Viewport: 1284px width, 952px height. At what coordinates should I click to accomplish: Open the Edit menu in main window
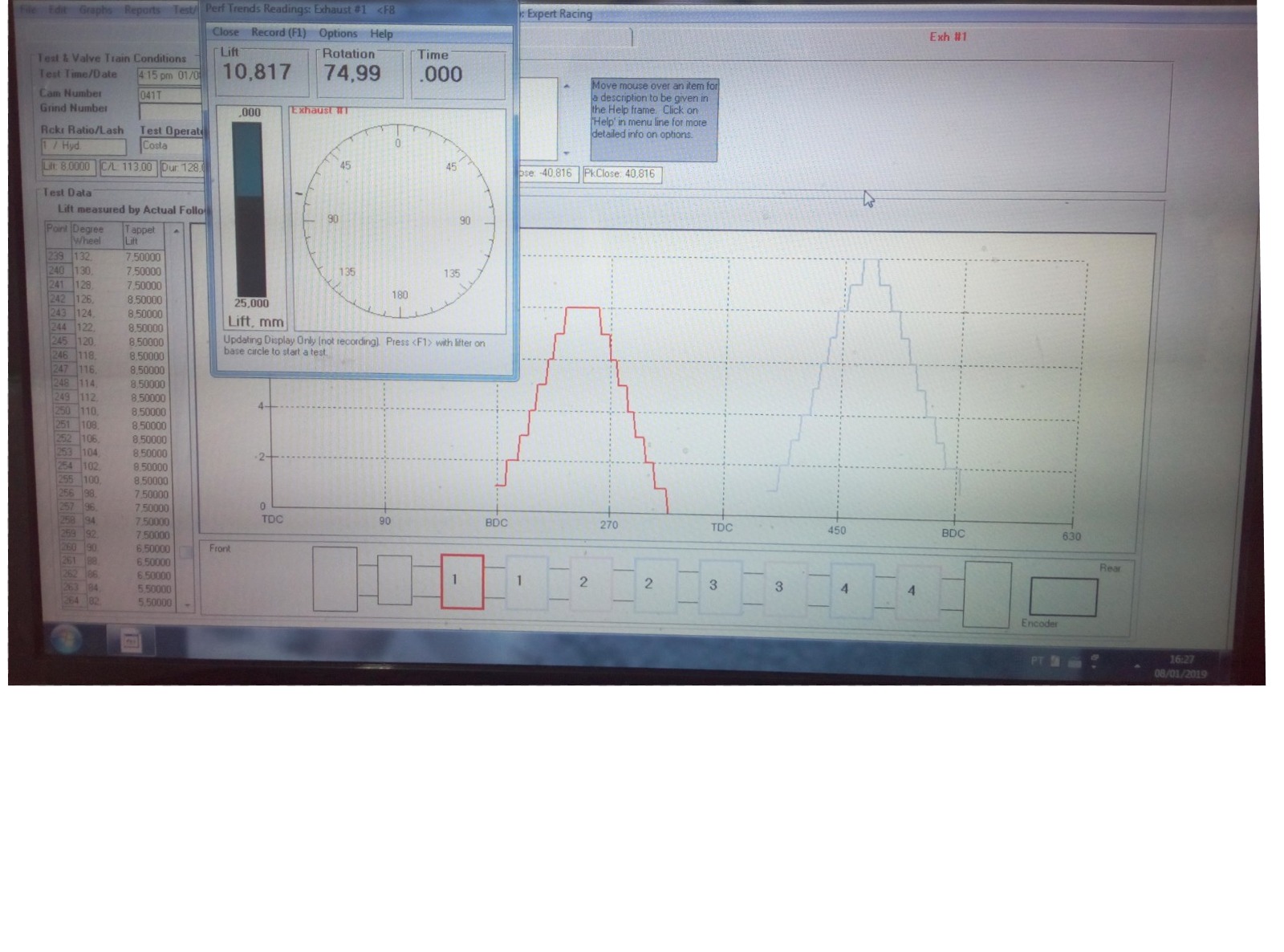57,10
